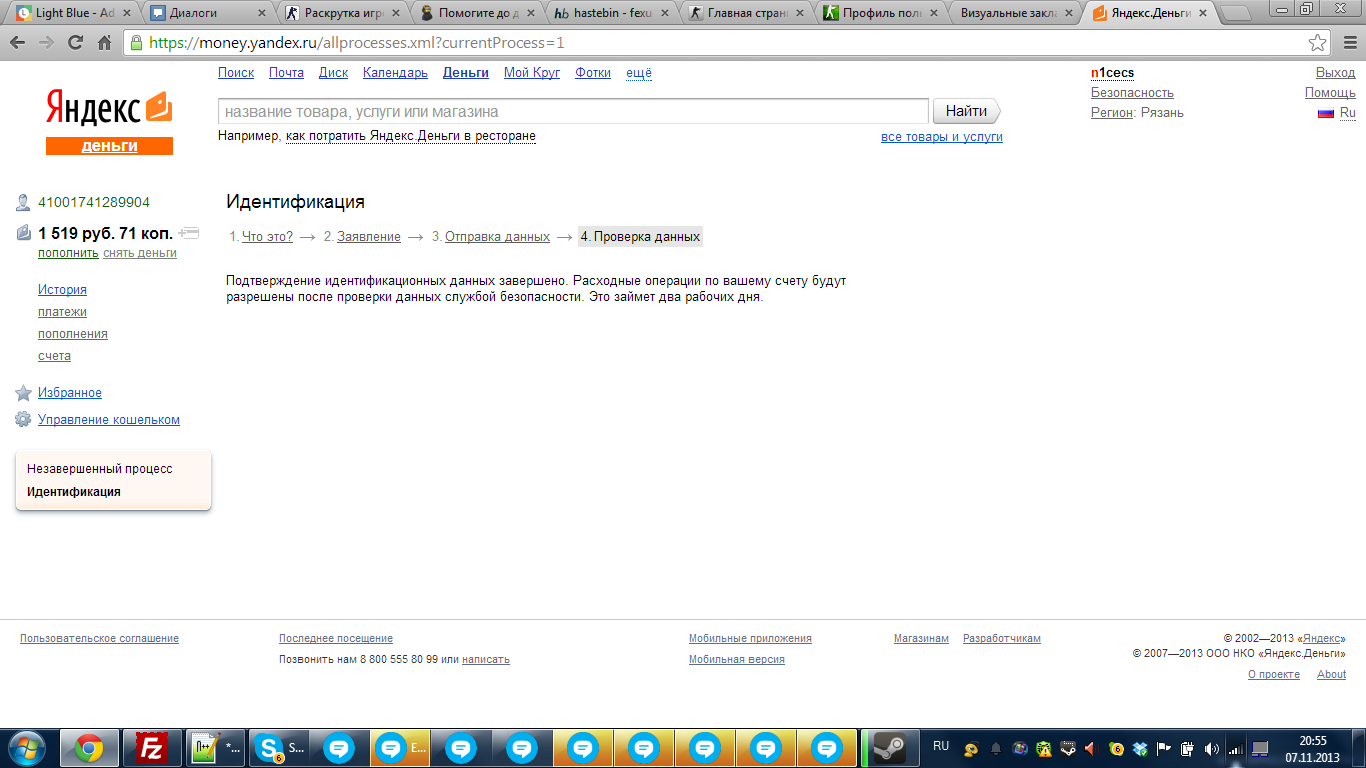Go to step 3 Отправка данных
The width and height of the screenshot is (1366, 768).
tap(497, 237)
